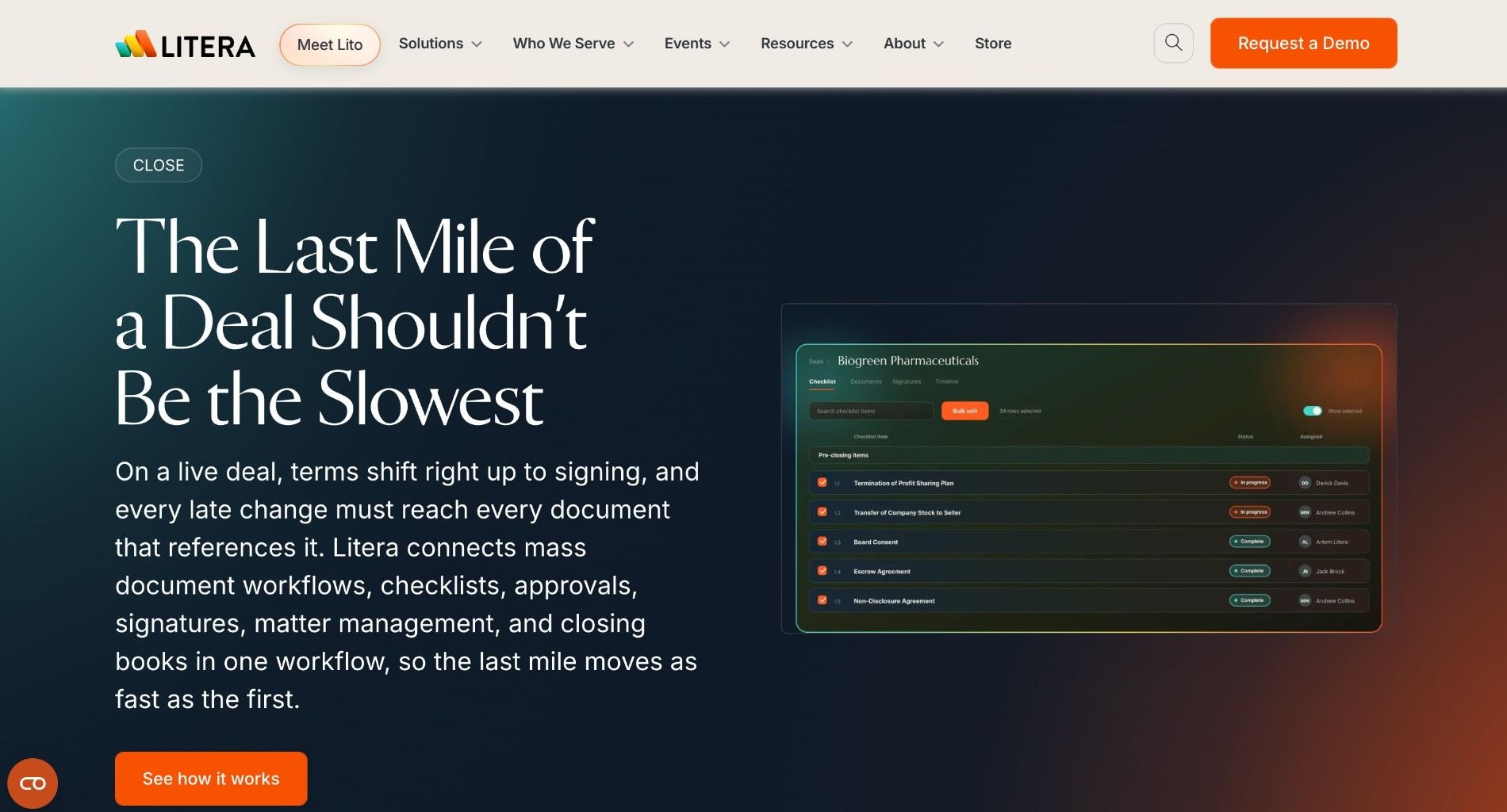Open the cookie preferences round icon
The height and width of the screenshot is (812, 1507).
33,783
